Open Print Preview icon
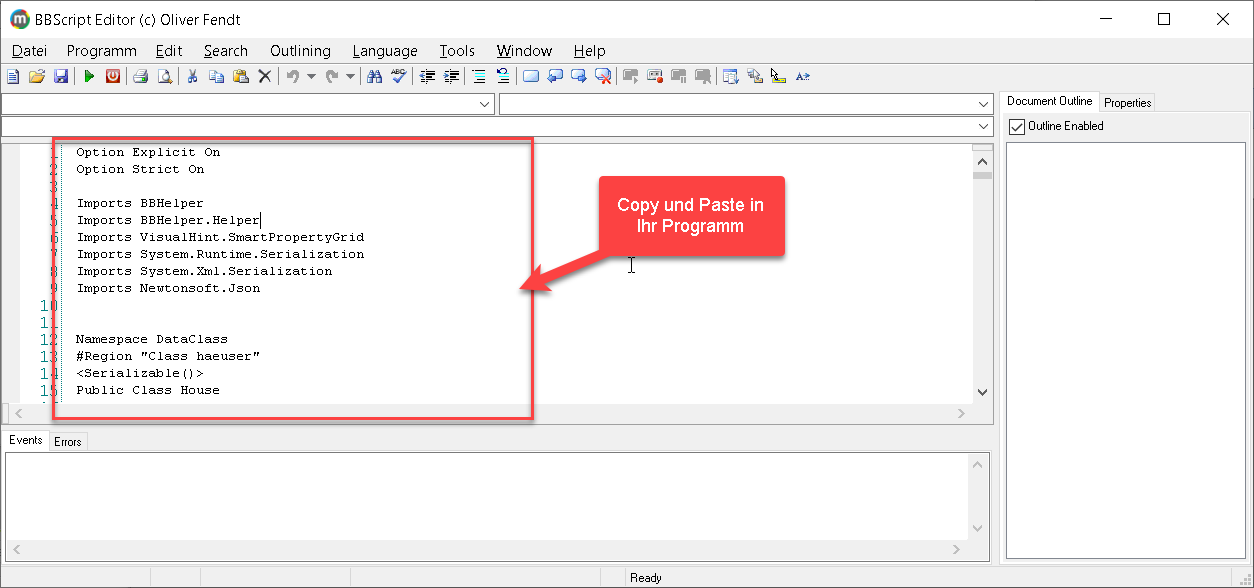 tap(165, 76)
